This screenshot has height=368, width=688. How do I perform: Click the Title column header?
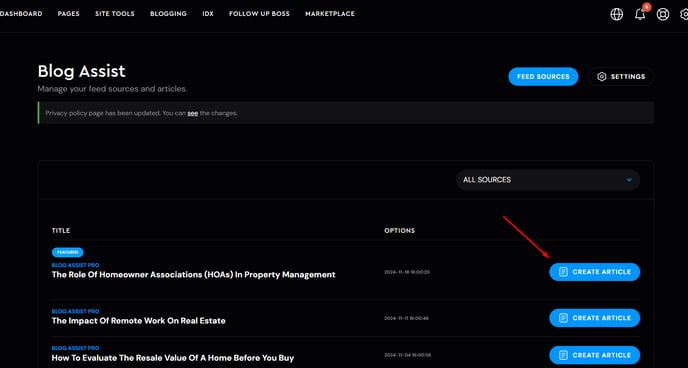pos(61,231)
